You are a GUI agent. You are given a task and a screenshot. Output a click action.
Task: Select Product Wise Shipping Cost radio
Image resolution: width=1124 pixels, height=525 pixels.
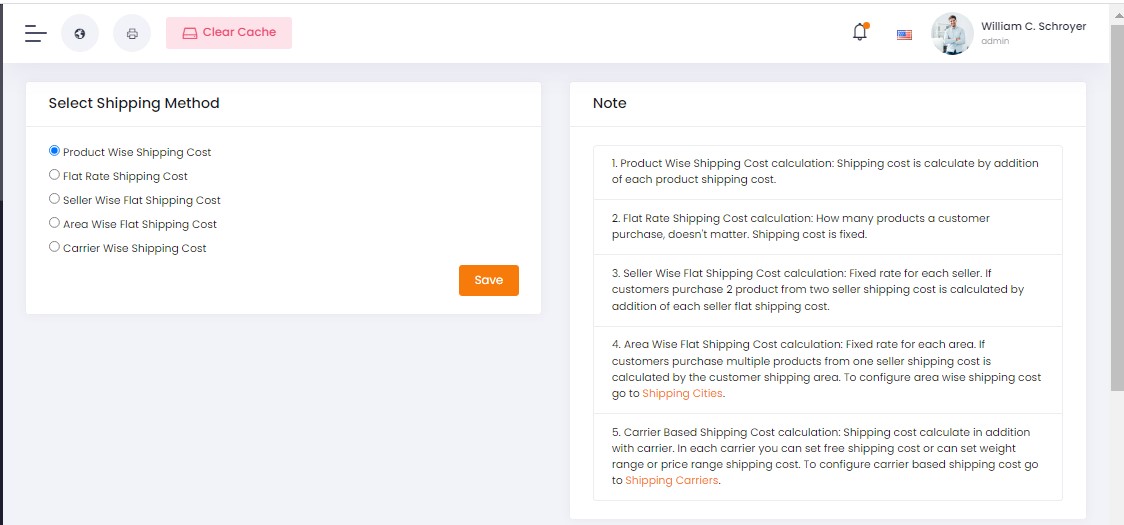pos(55,151)
